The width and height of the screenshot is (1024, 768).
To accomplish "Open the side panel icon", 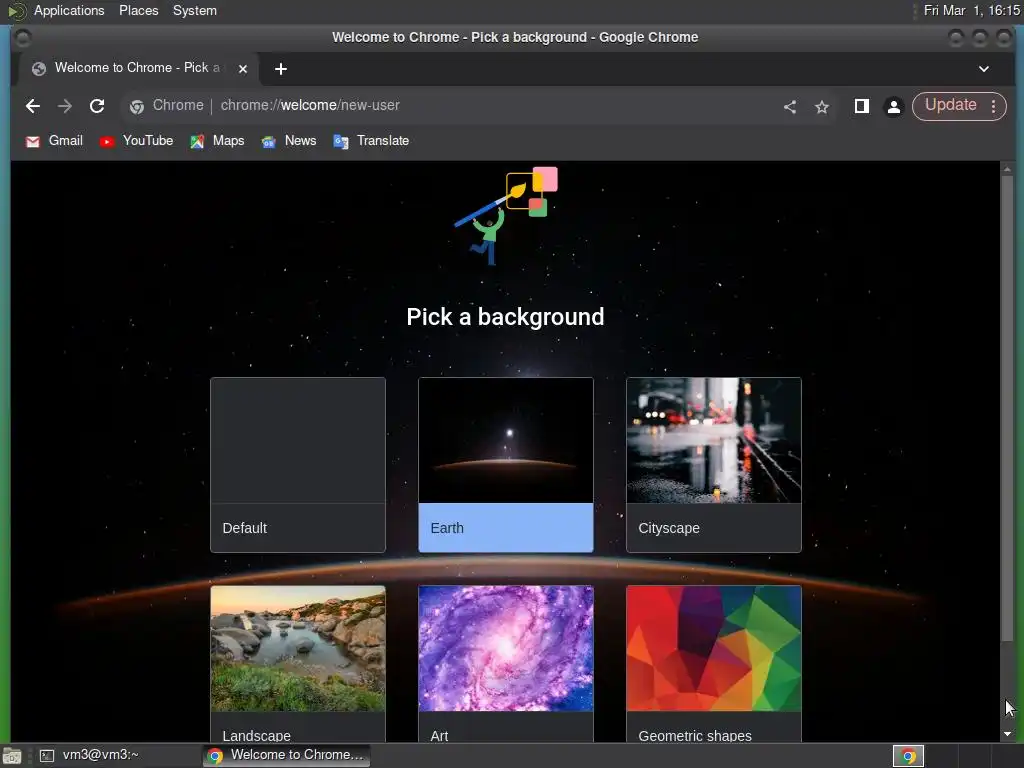I will (861, 106).
